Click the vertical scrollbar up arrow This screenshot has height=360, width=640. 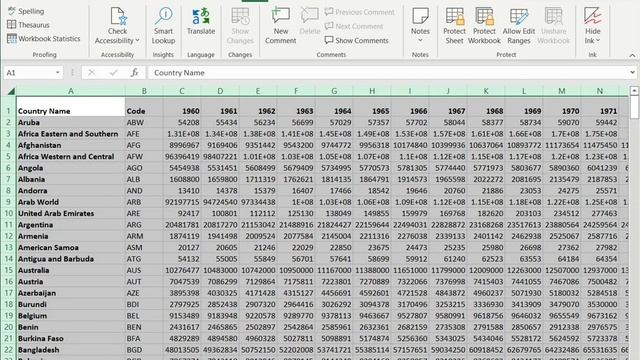pyautogui.click(x=634, y=91)
